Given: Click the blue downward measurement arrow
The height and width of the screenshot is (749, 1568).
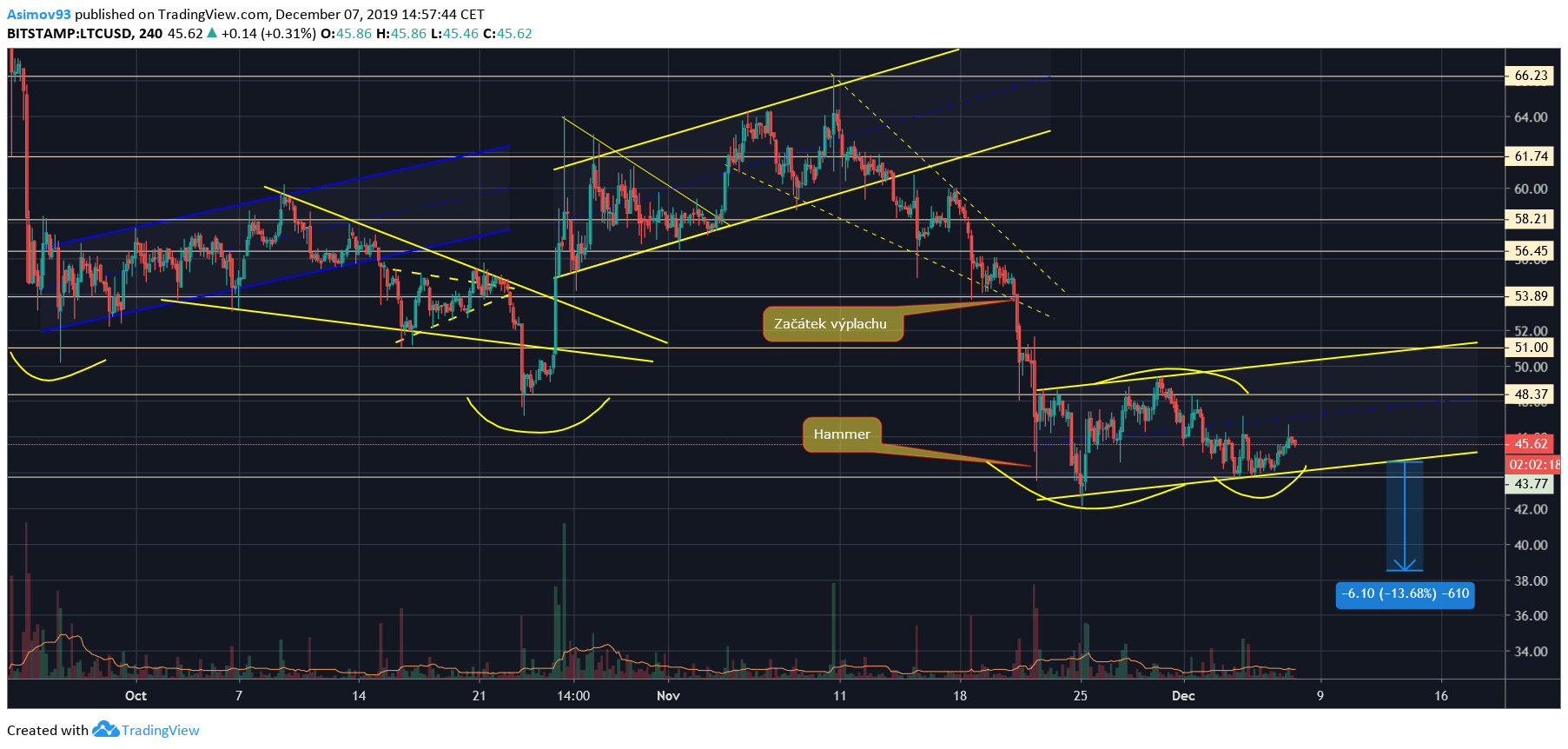Looking at the screenshot, I should 1405,516.
